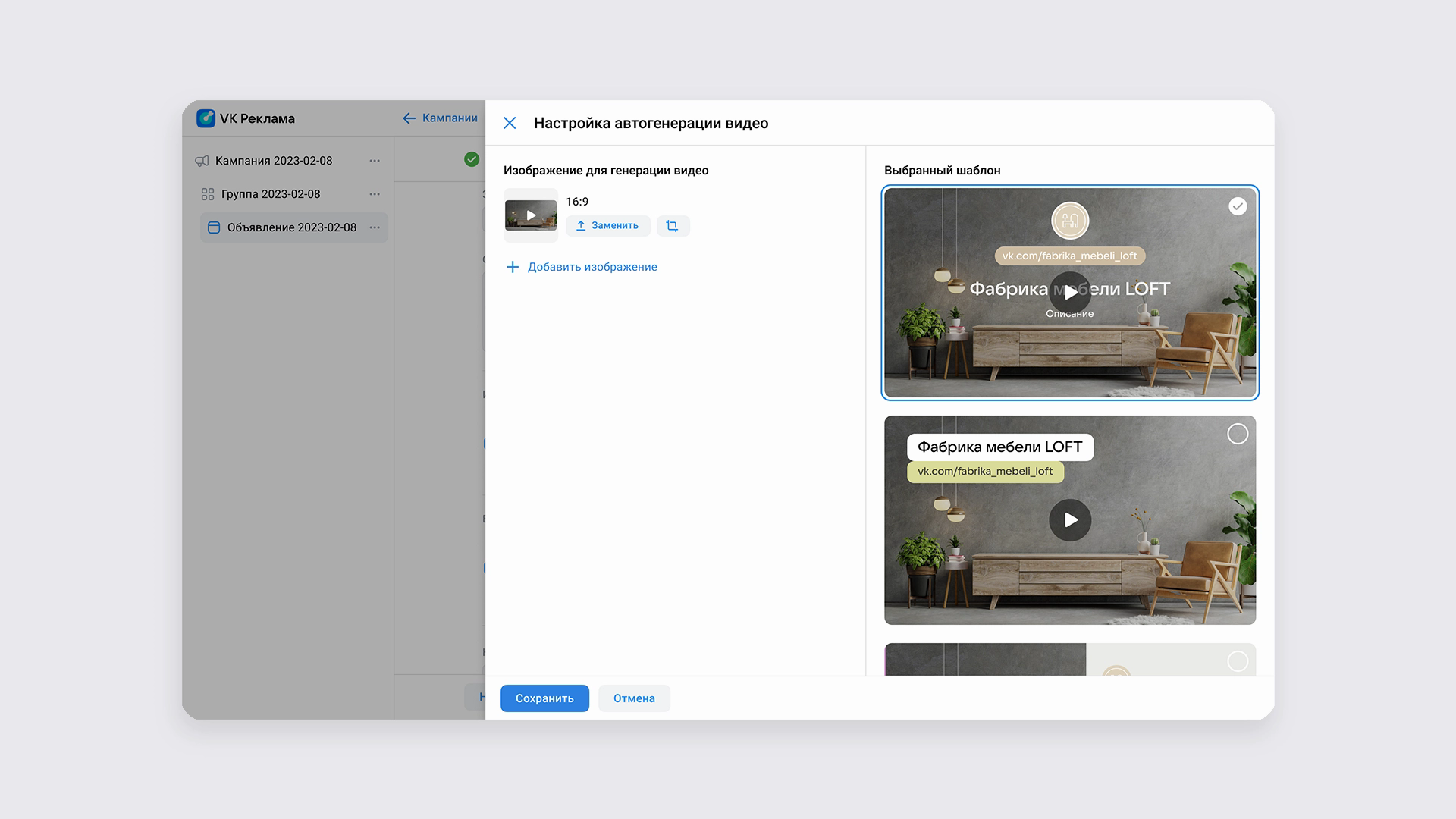Cancel with the Отмена button
1456x819 pixels.
634,698
